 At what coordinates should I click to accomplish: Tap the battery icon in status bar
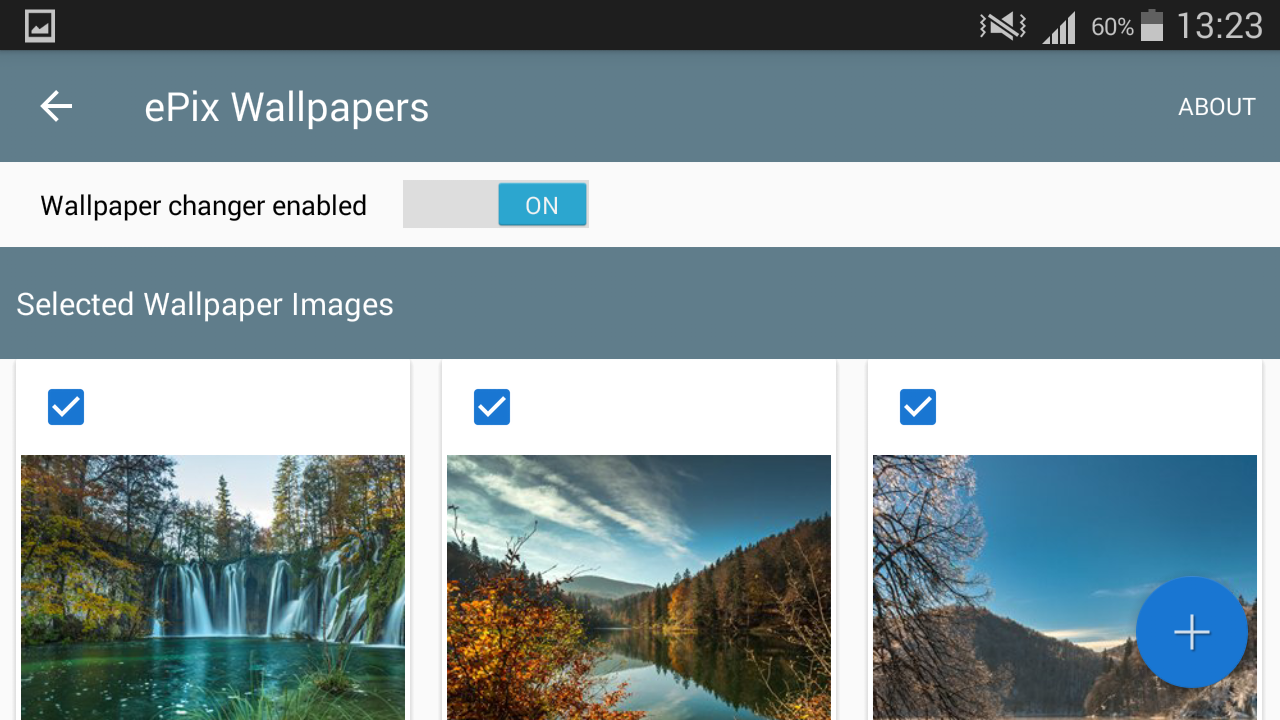[x=1152, y=26]
